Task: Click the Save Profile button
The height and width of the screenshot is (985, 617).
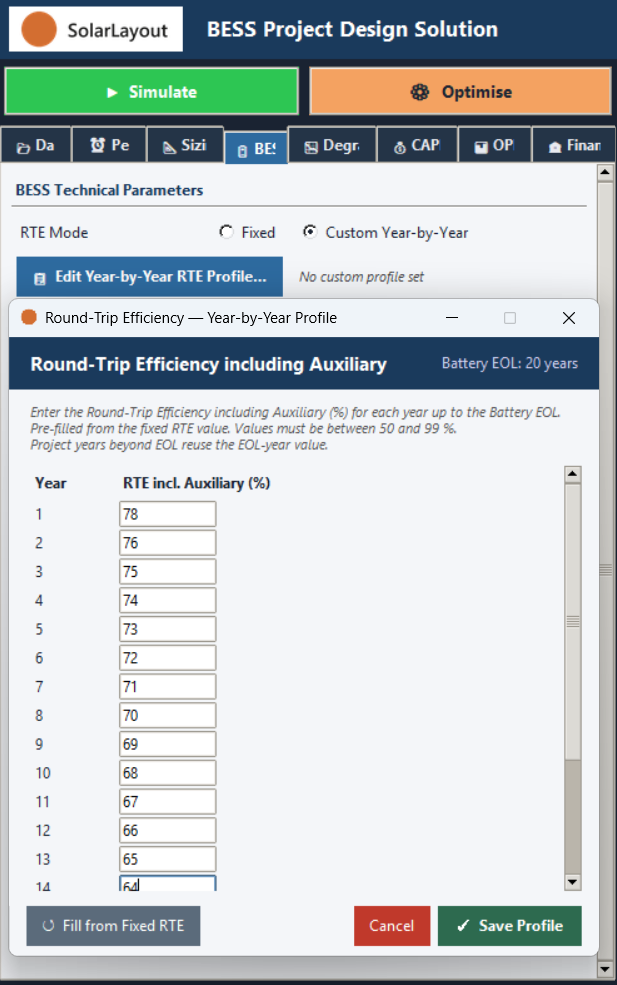Action: [510, 925]
